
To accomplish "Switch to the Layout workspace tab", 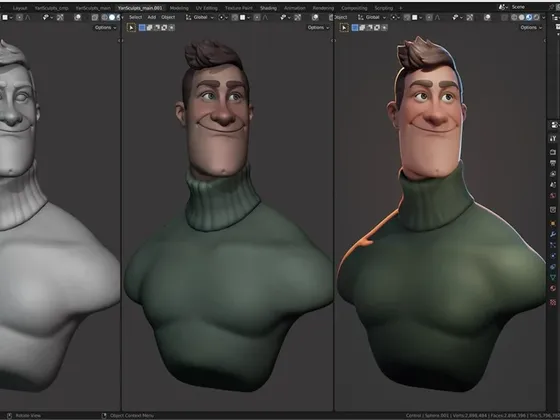I will [x=20, y=8].
